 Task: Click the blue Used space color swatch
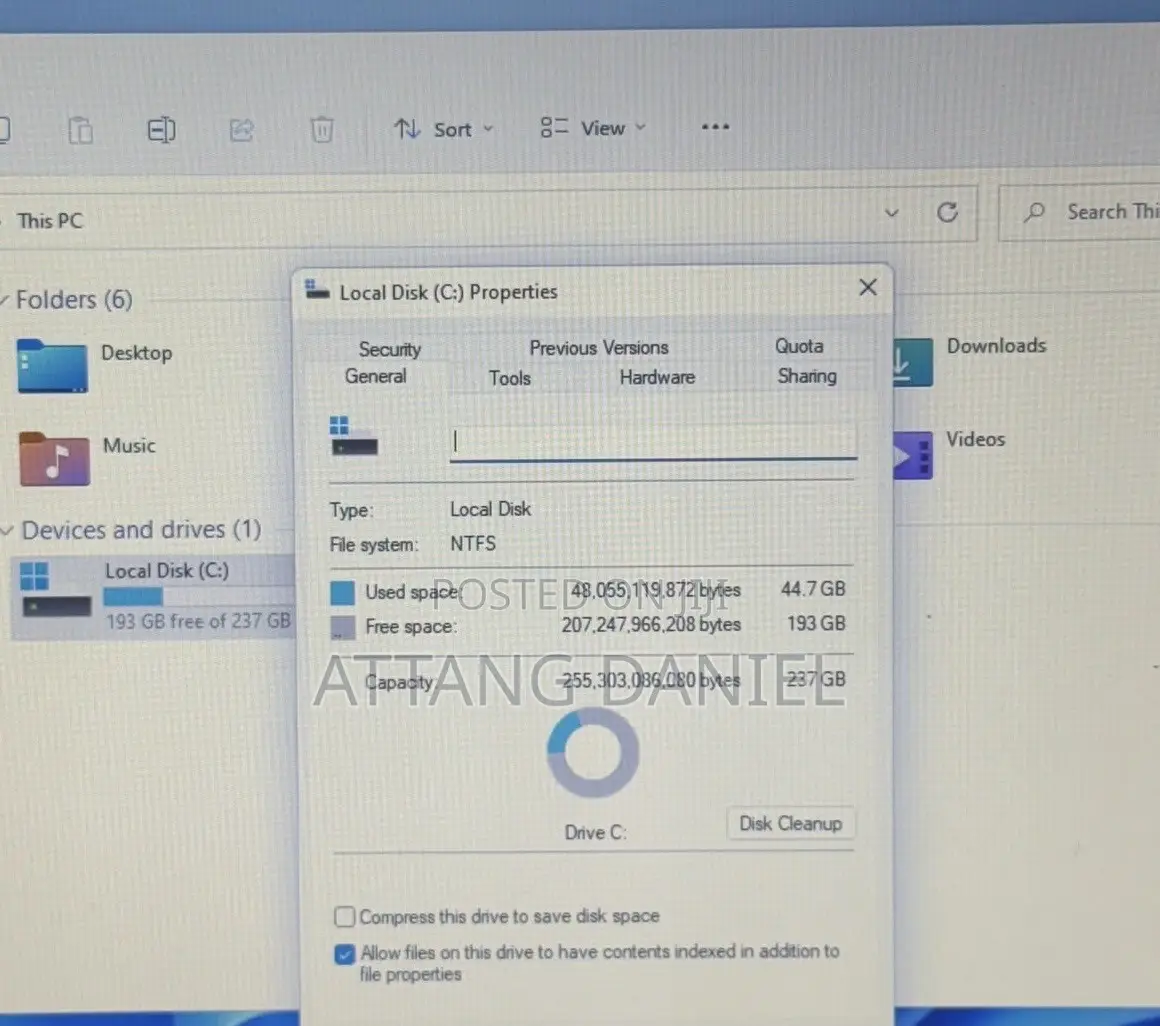(342, 593)
